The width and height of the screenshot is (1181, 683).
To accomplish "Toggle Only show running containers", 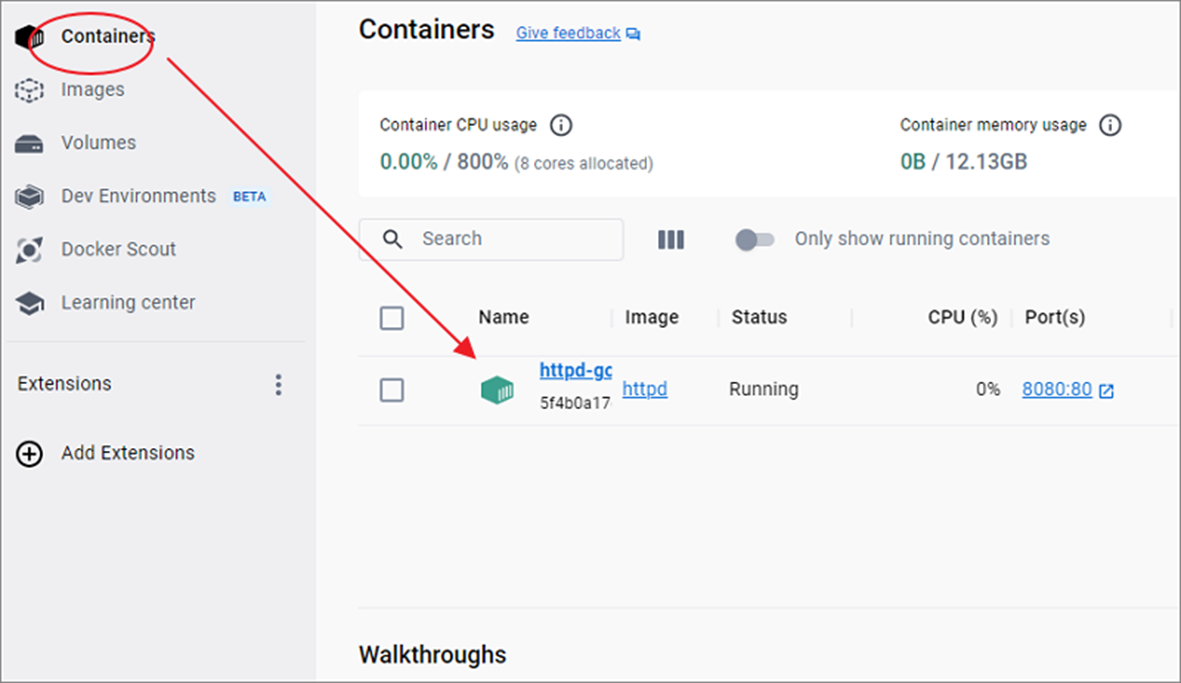I will point(755,239).
